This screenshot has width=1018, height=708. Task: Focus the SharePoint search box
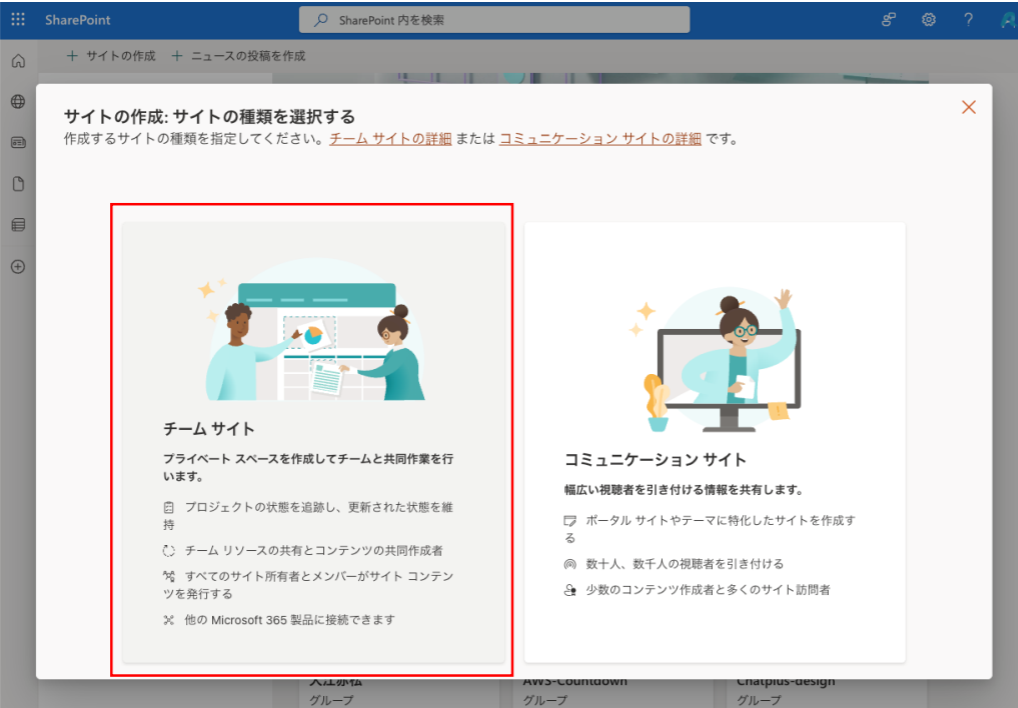pyautogui.click(x=494, y=20)
